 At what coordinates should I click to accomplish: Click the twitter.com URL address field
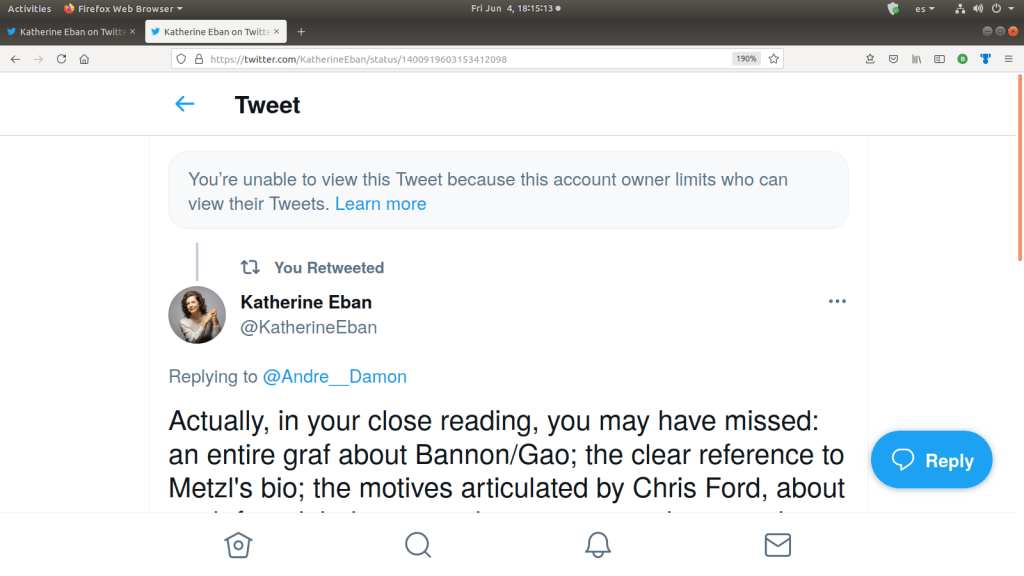click(450, 59)
